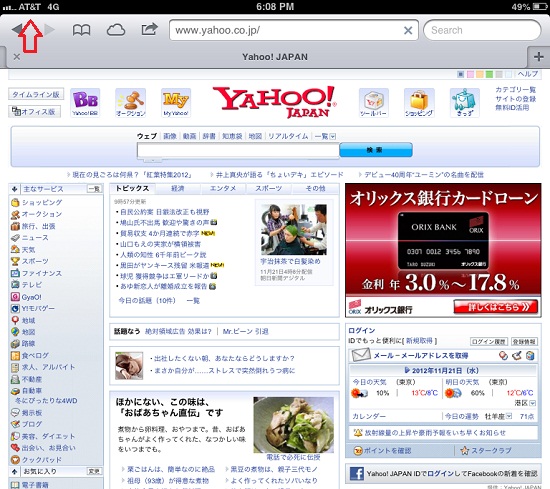Open the ショッピング bag icon near logo
Image resolution: width=550 pixels, height=489 pixels.
click(x=419, y=102)
